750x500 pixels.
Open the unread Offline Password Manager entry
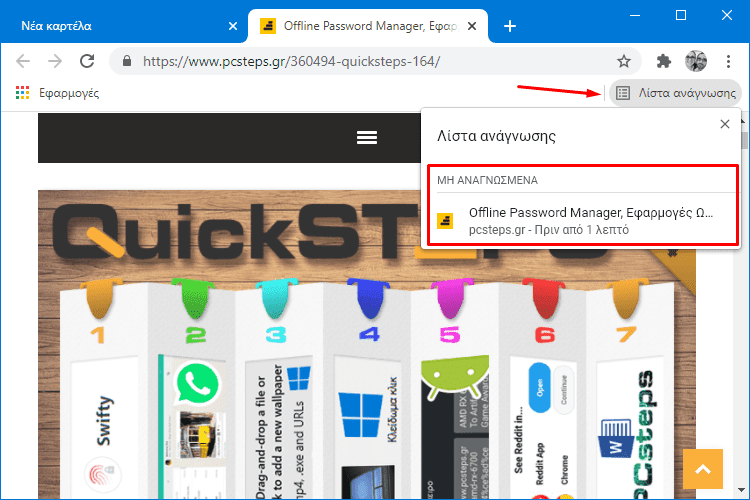583,221
